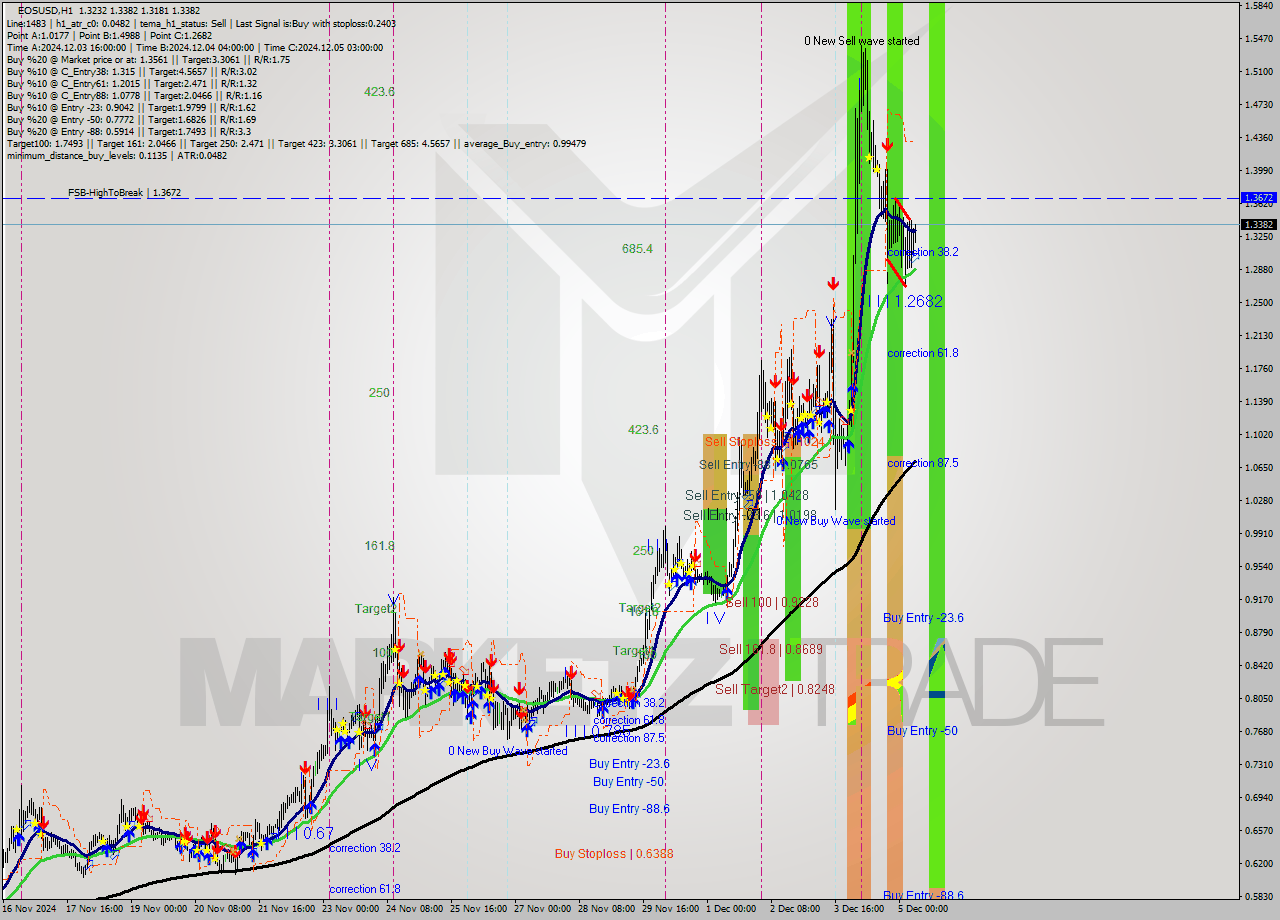
Task: Select the 'Sell Entry -88 | 1.0765' label
Action: click(x=758, y=465)
